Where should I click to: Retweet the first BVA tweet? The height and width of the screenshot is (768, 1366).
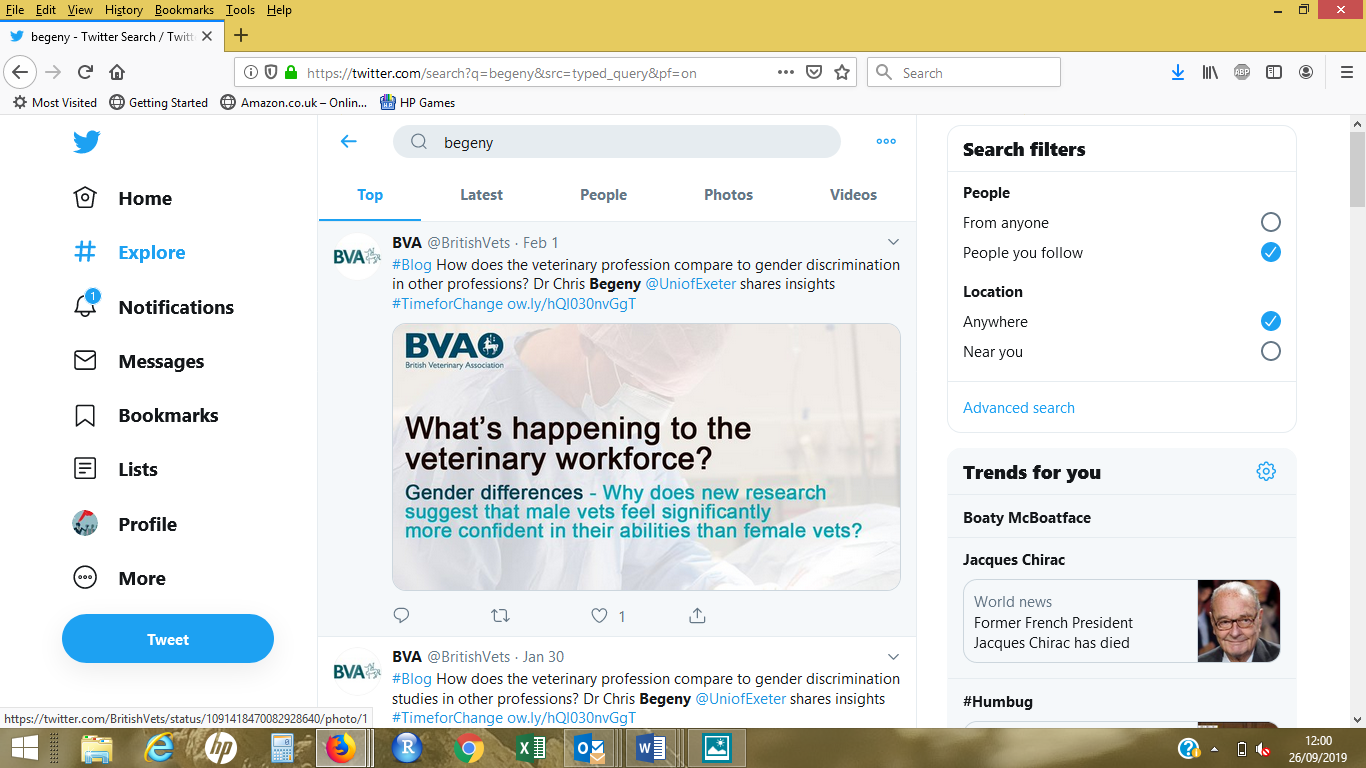(500, 615)
